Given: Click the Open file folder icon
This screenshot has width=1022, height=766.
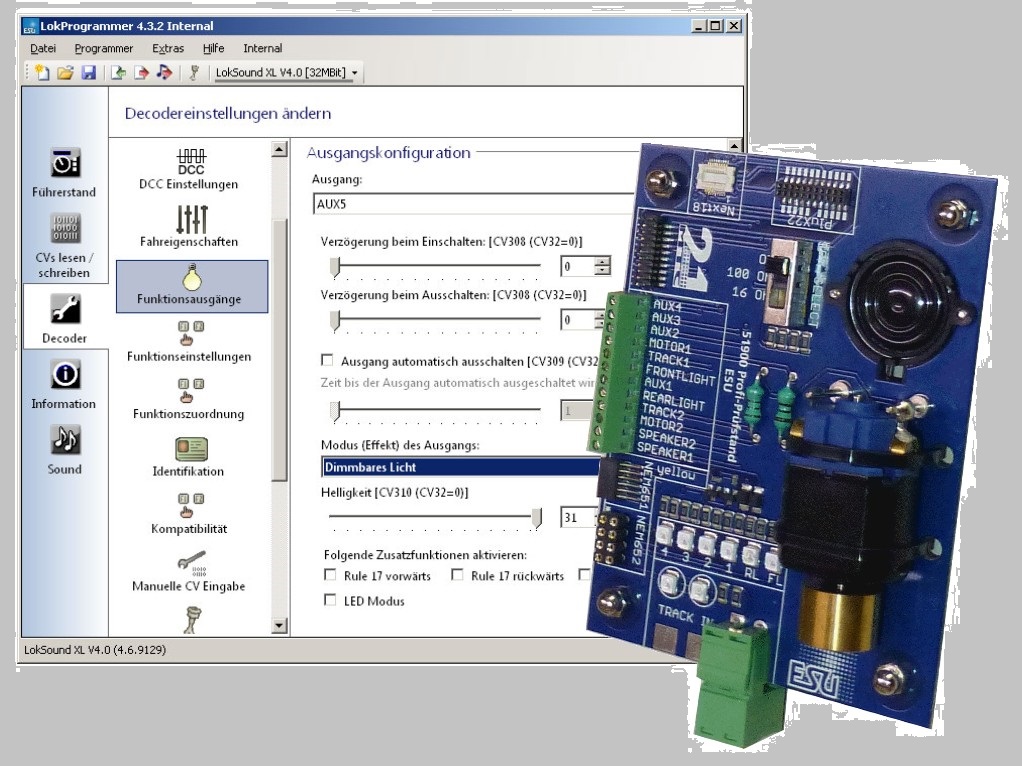Looking at the screenshot, I should [x=65, y=72].
